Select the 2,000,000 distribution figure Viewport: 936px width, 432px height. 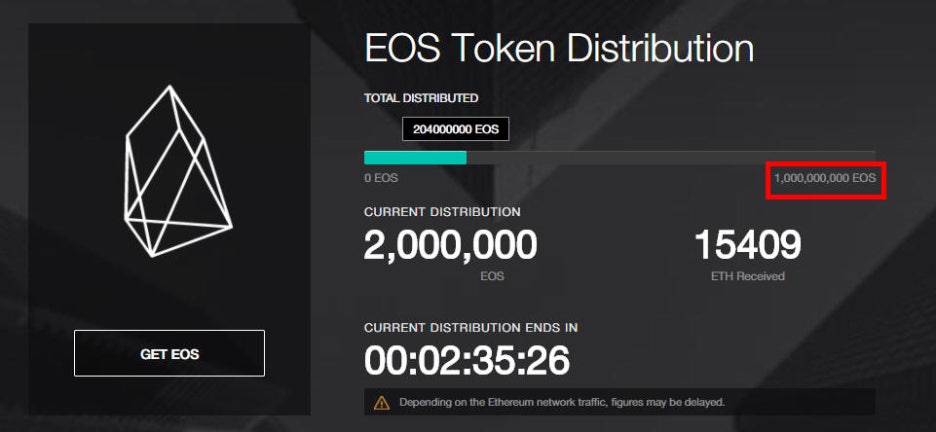[450, 245]
